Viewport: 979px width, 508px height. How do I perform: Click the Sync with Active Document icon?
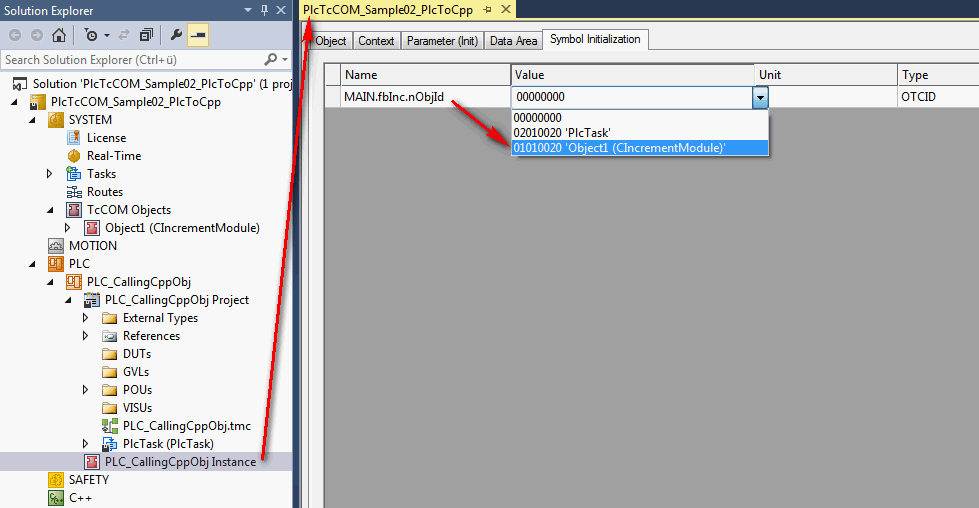[124, 36]
